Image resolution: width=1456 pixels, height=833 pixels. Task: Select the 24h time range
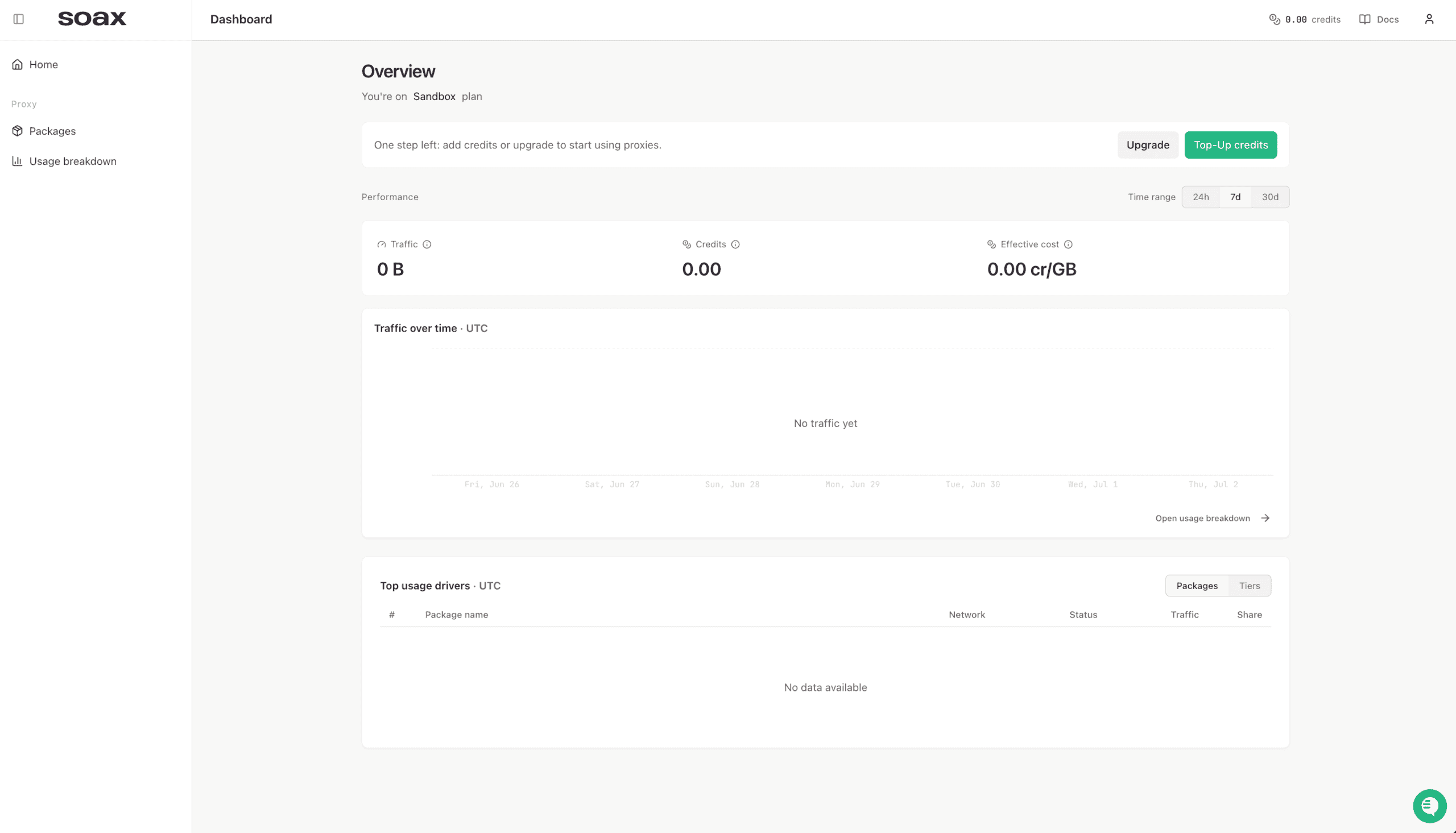click(1200, 197)
